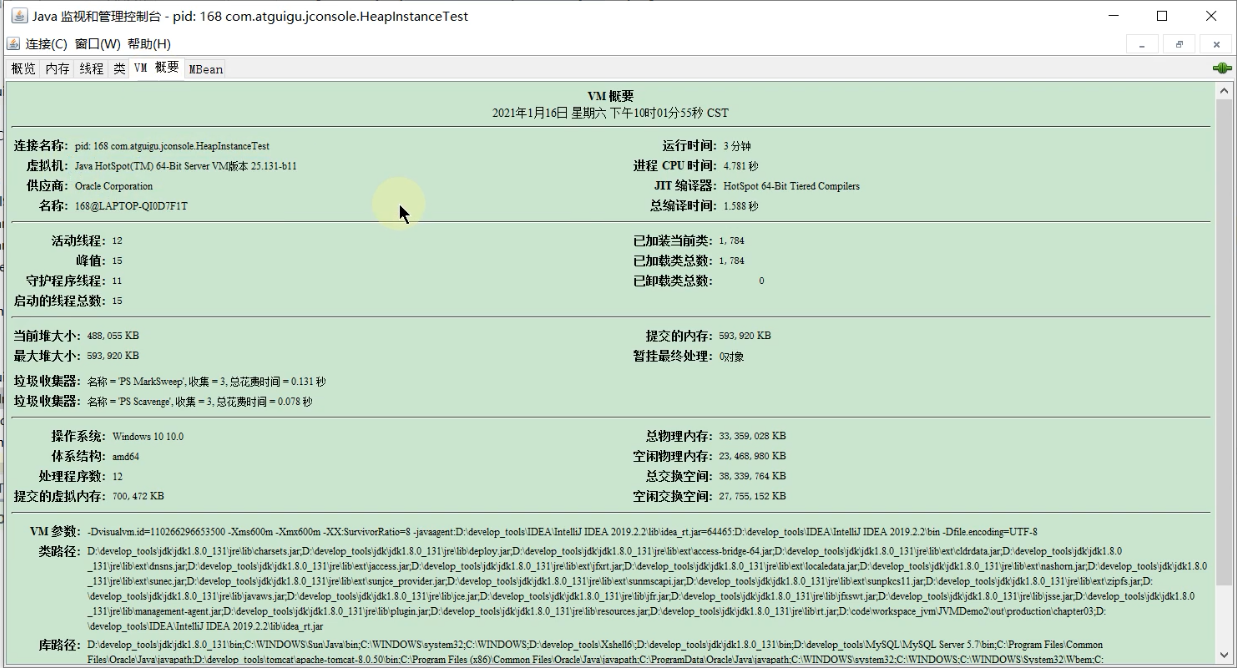Click the VM 概要 heading text
Viewport: 1237px width, 668px height.
click(x=610, y=96)
